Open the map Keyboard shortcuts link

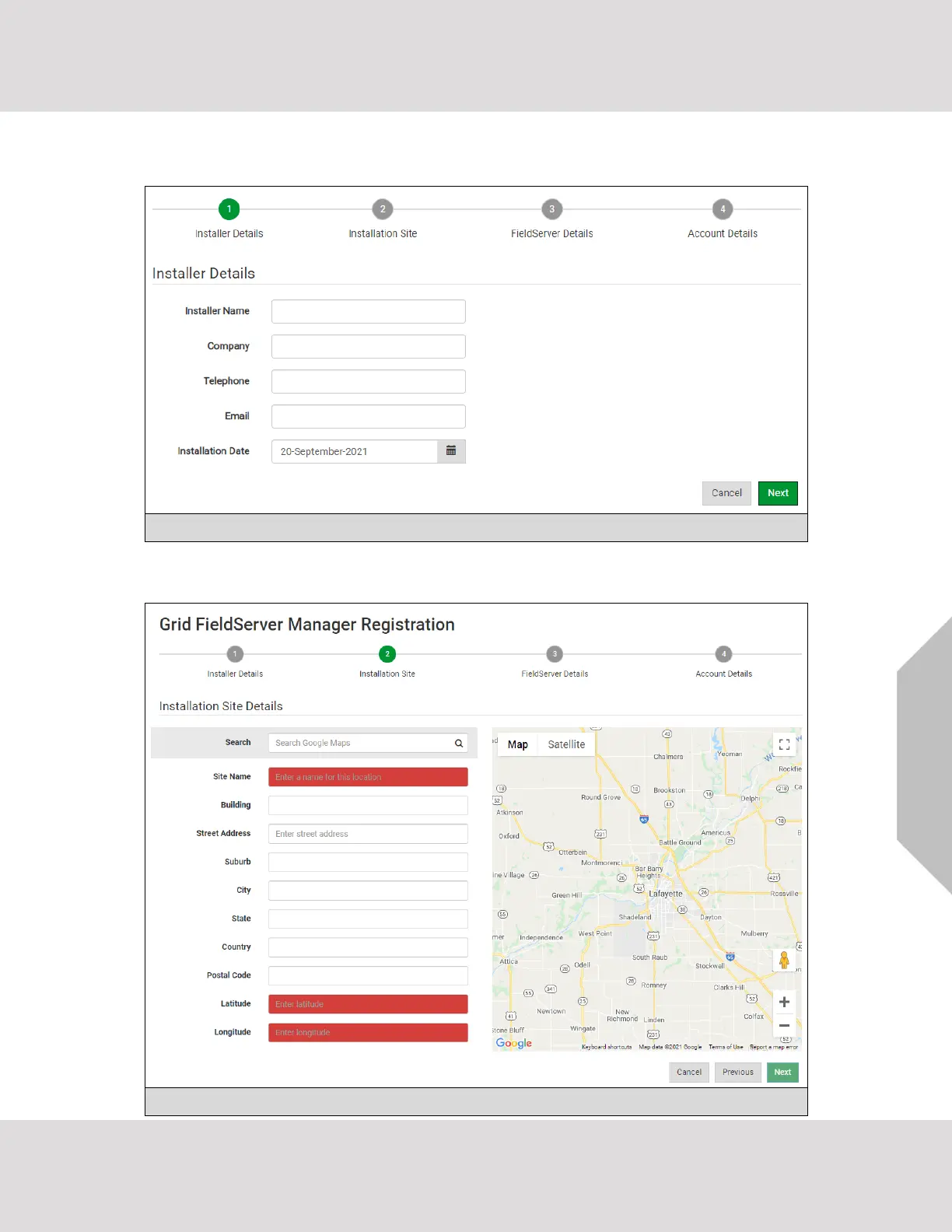tap(607, 1047)
